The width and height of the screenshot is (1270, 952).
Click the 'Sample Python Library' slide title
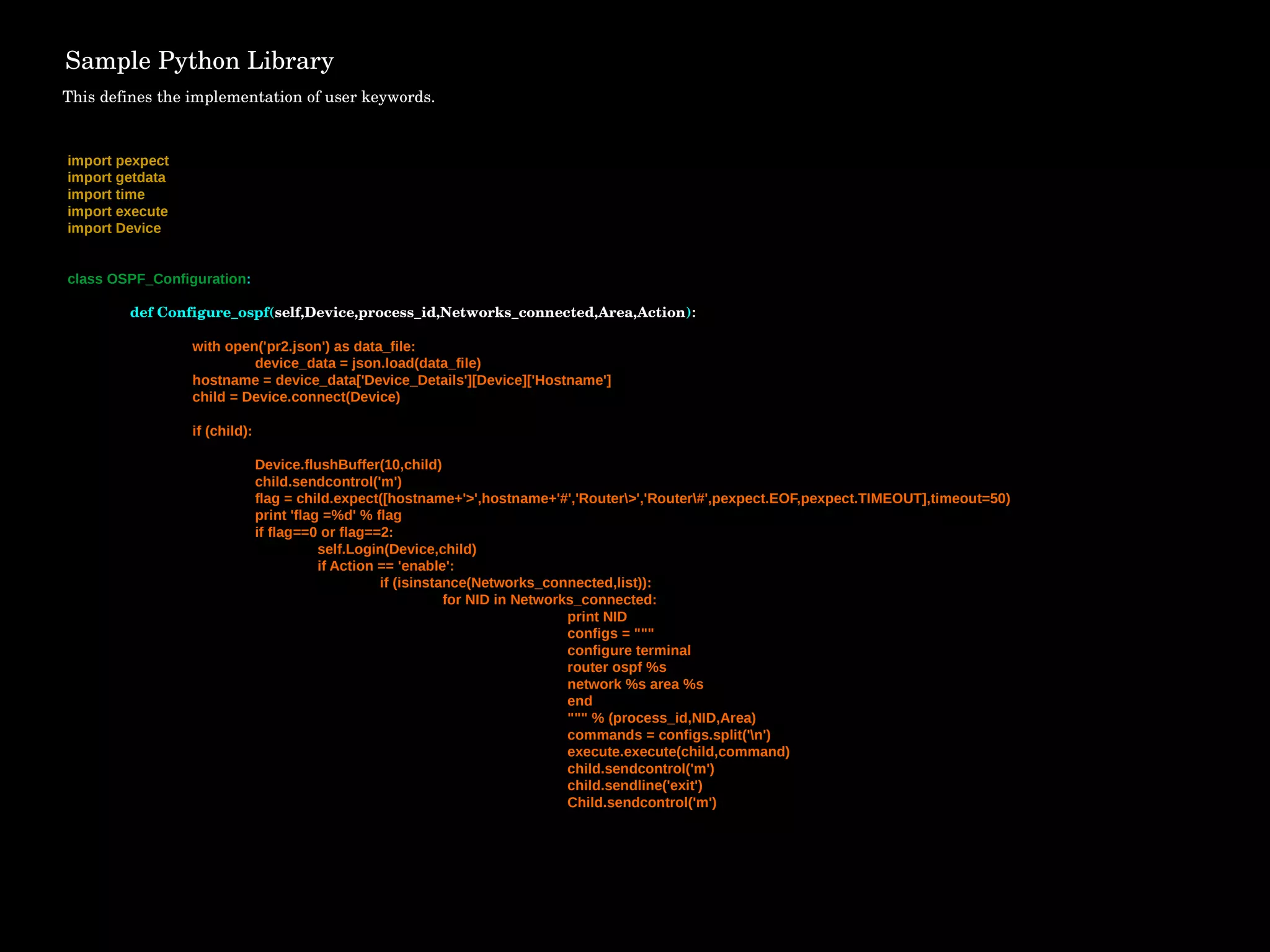pos(199,61)
